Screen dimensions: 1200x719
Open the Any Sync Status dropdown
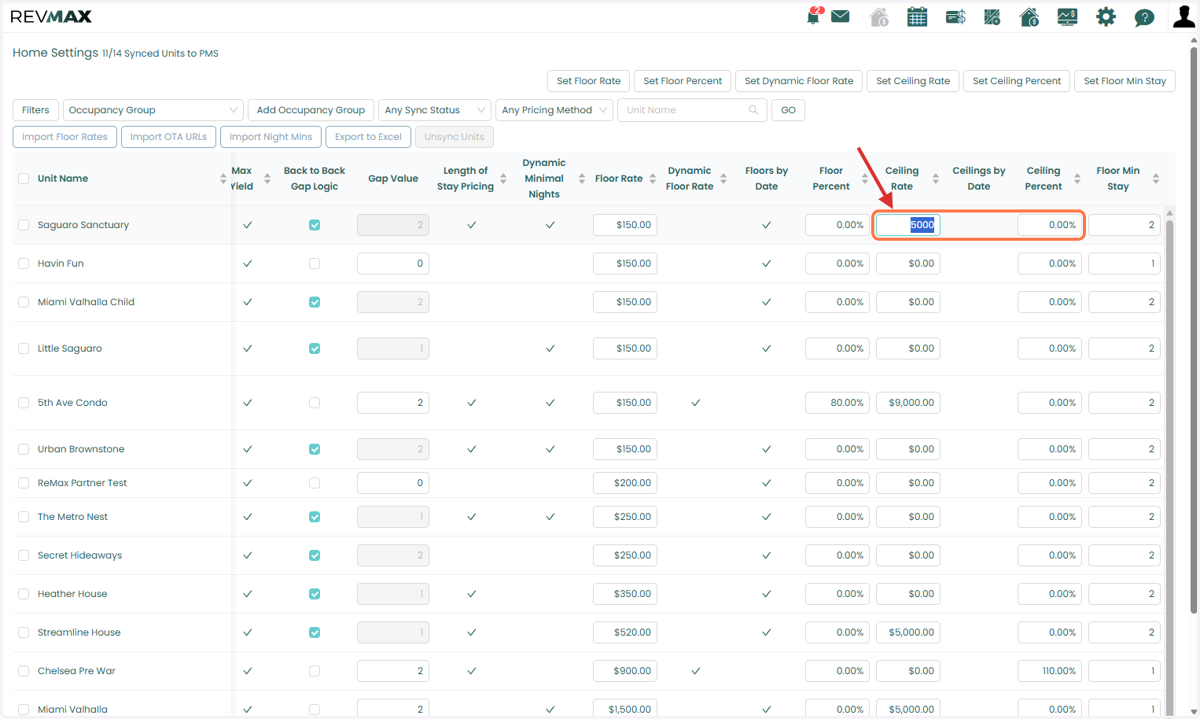coord(435,110)
